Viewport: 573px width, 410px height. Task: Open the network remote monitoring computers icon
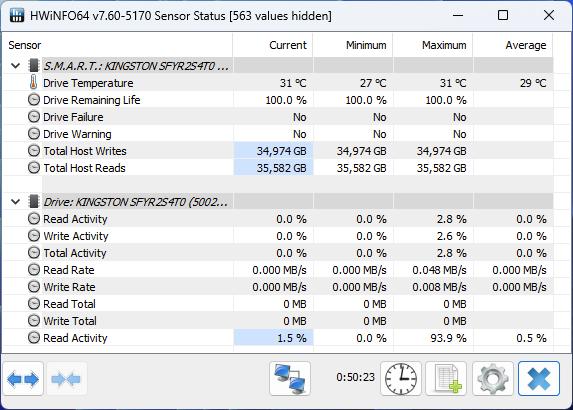[290, 379]
